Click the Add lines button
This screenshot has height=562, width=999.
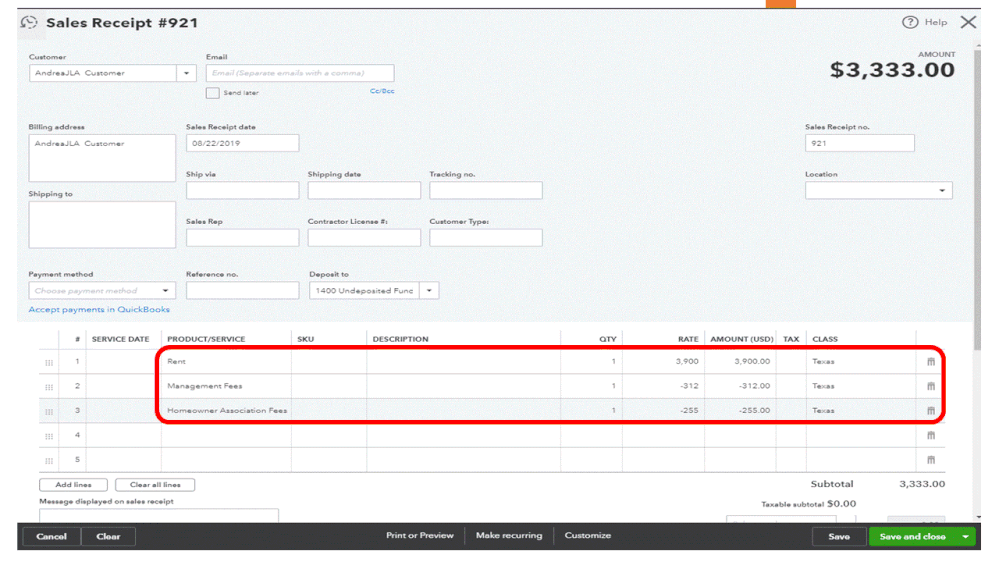click(x=73, y=485)
